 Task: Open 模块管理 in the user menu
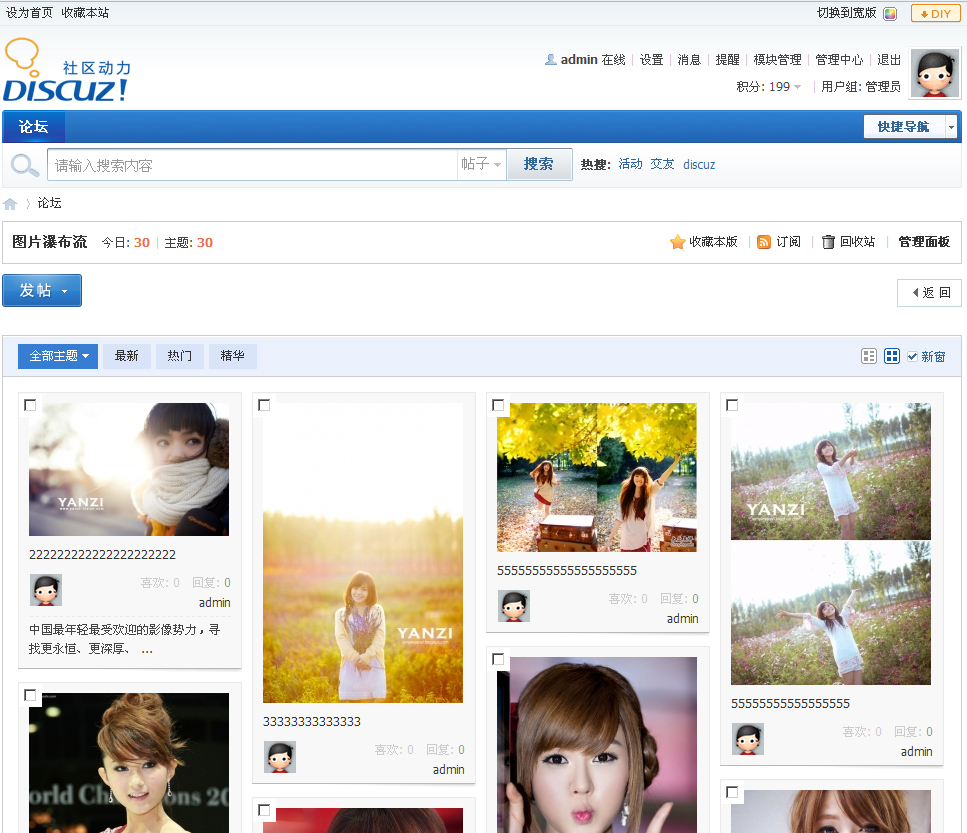[x=777, y=60]
